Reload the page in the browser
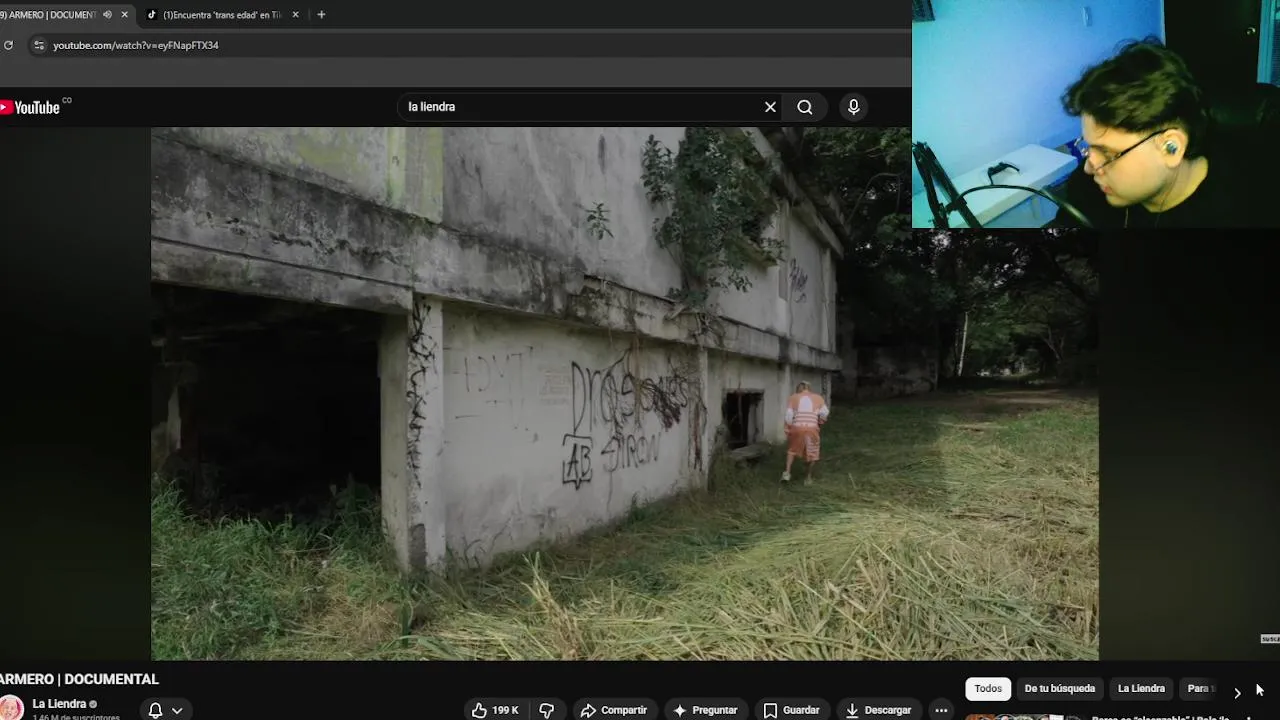Viewport: 1280px width, 720px height. 8,45
